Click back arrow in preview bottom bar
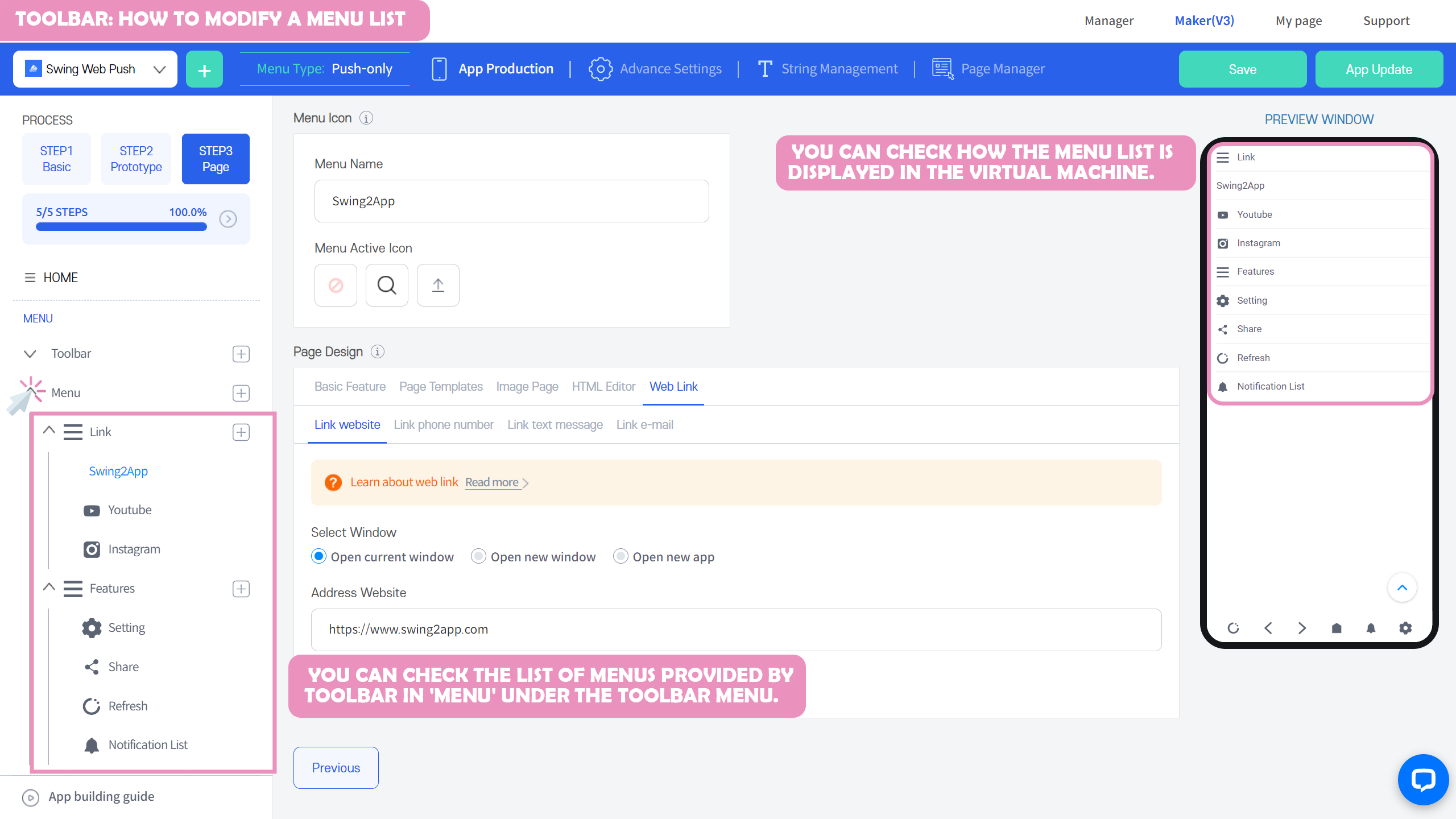 [1268, 628]
